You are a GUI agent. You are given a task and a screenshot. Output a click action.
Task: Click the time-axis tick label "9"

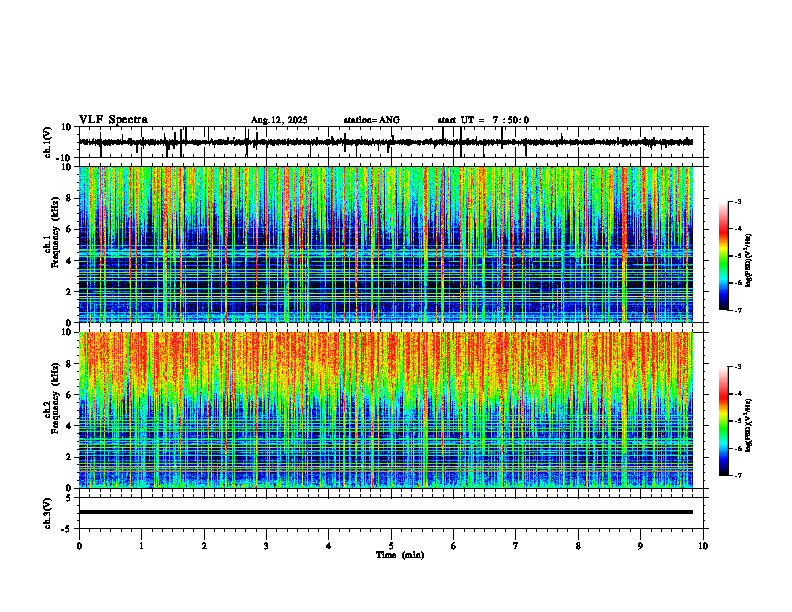[x=640, y=546]
